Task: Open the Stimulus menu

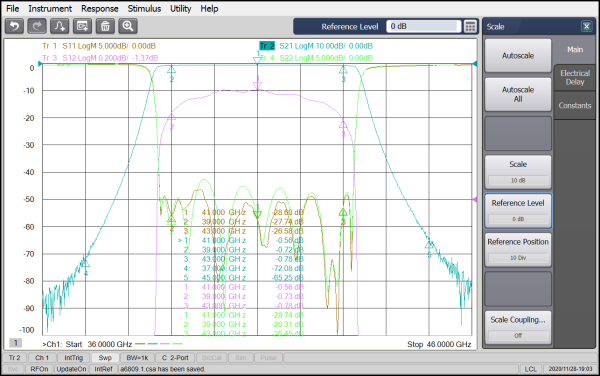Action: click(x=144, y=8)
